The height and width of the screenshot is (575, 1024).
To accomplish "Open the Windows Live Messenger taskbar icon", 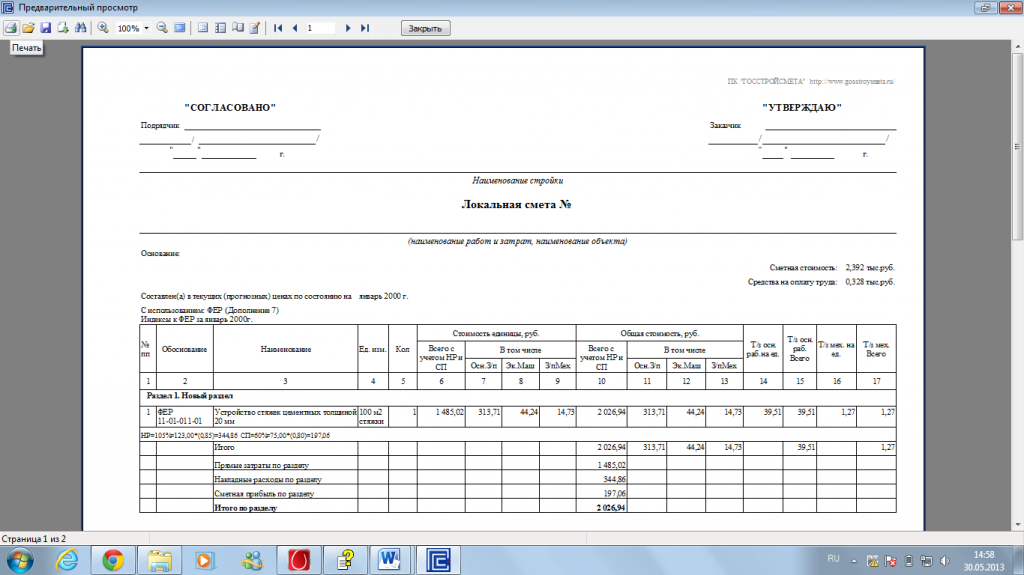I will pyautogui.click(x=252, y=560).
